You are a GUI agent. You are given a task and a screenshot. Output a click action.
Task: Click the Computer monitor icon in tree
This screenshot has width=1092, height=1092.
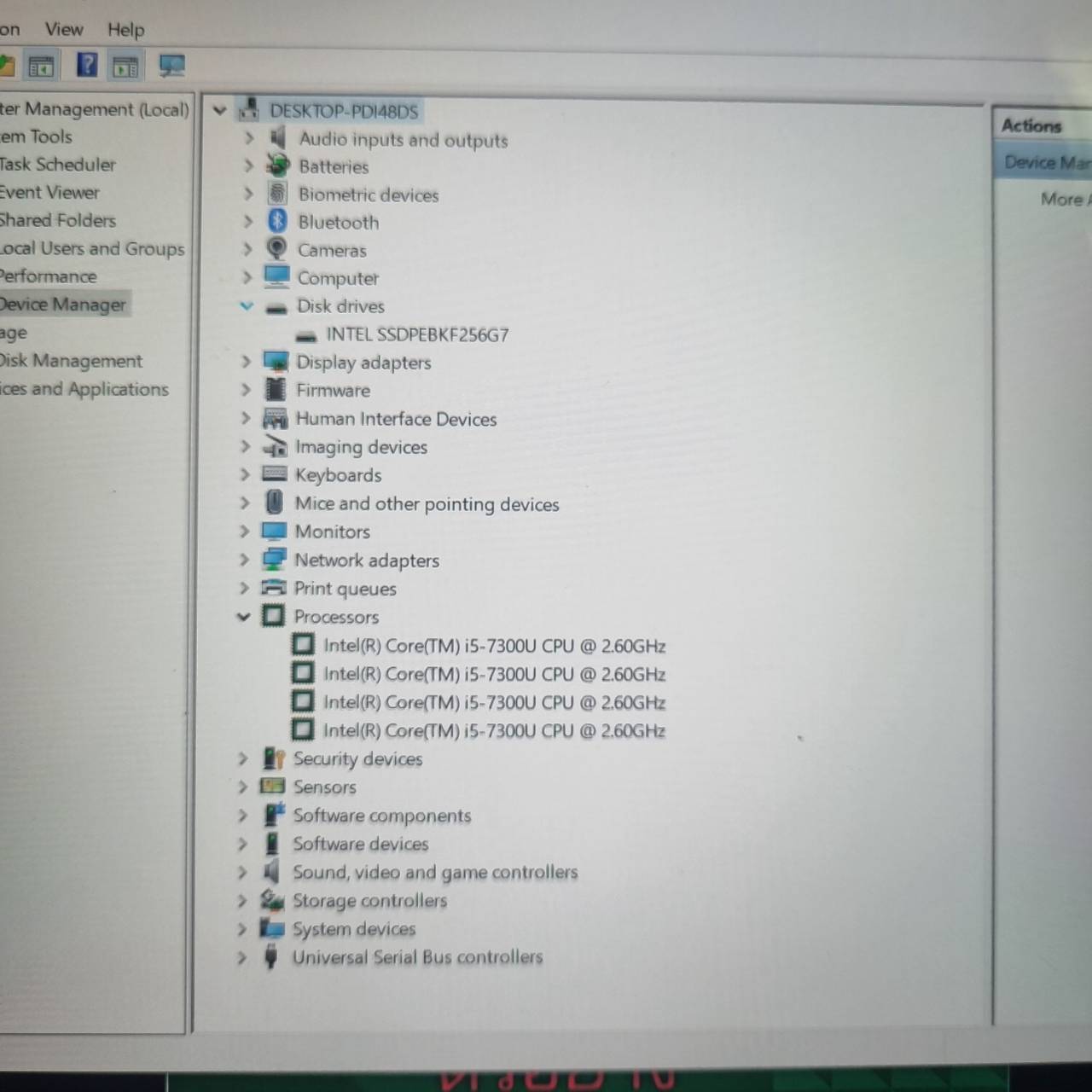point(276,277)
